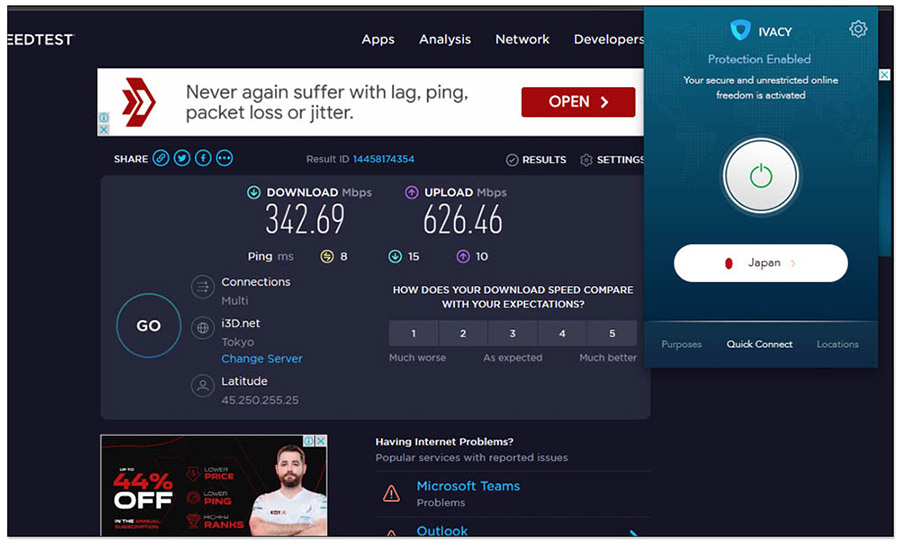Click the download speed value 342.69

(305, 220)
